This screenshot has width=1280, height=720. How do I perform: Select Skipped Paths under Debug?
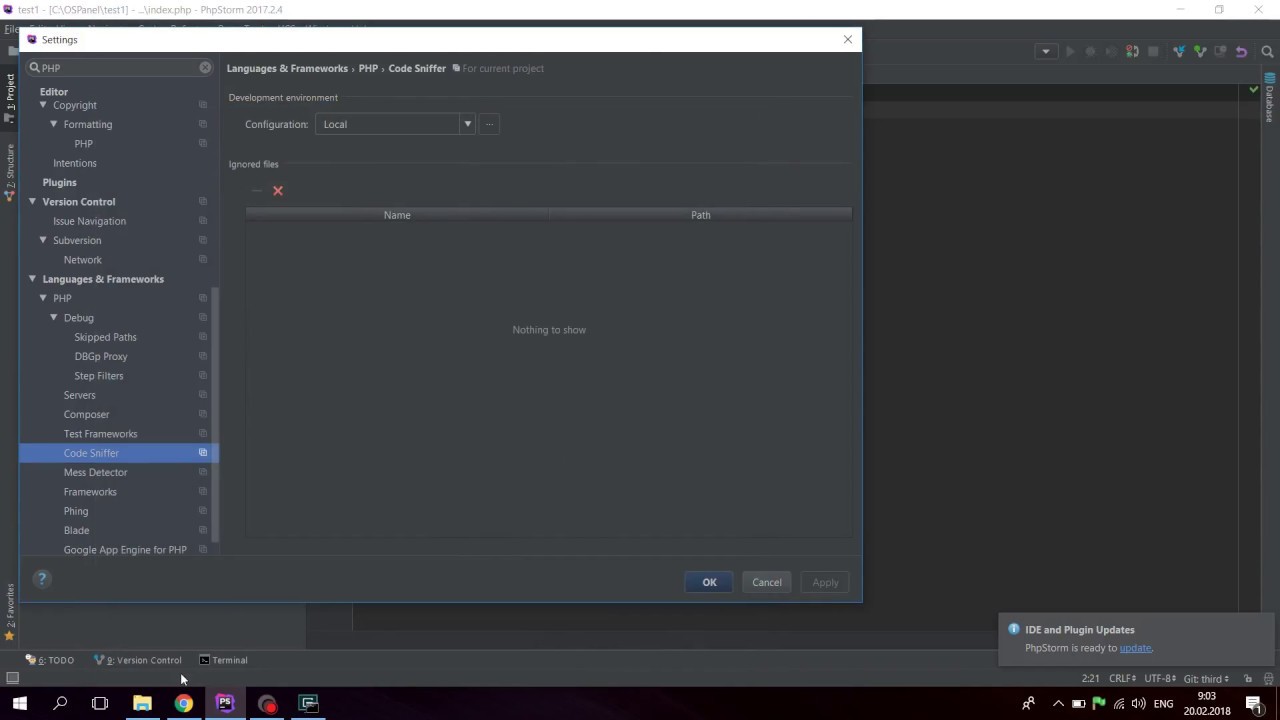click(x=105, y=337)
